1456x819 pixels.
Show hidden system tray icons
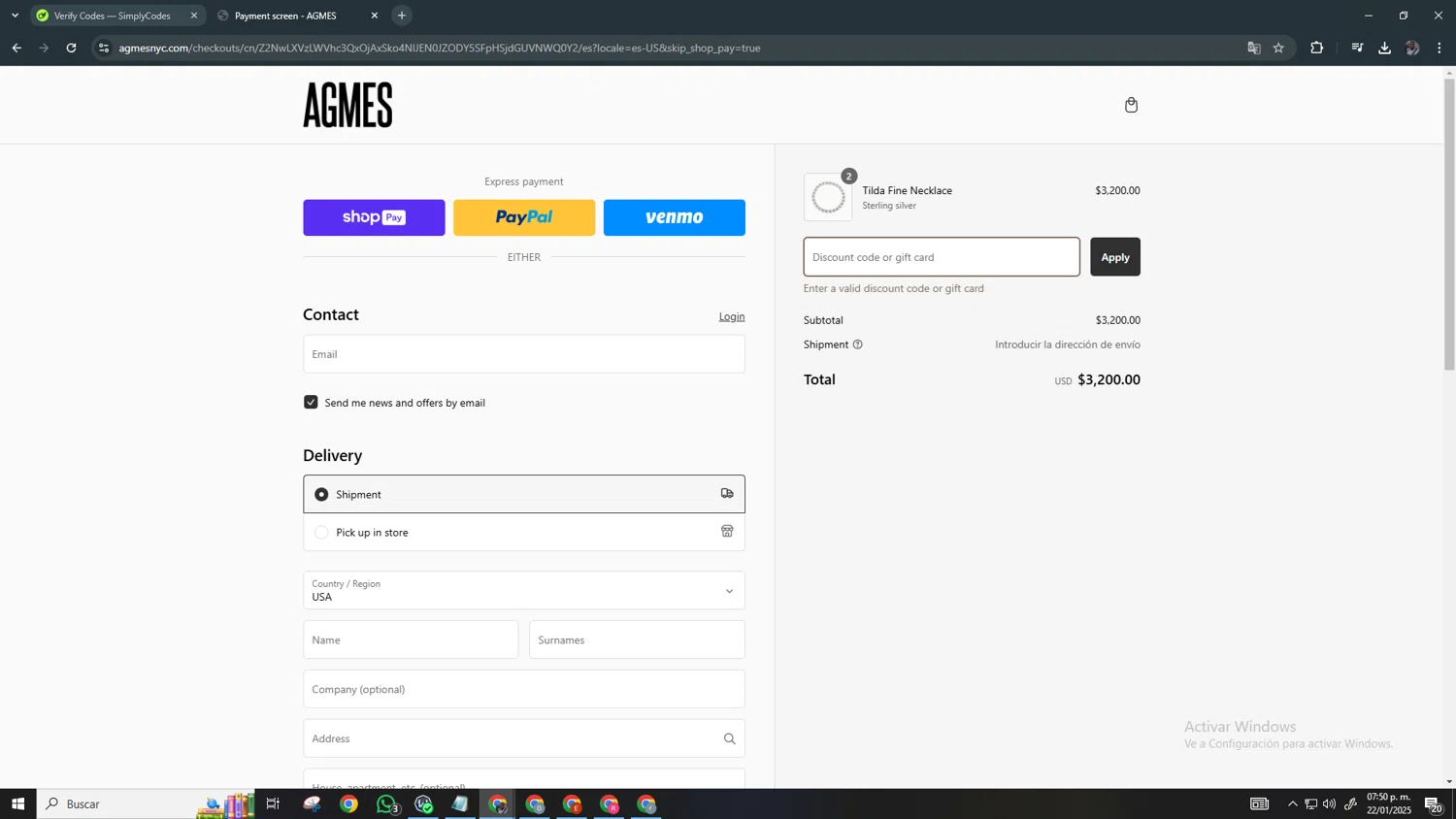coord(1292,803)
